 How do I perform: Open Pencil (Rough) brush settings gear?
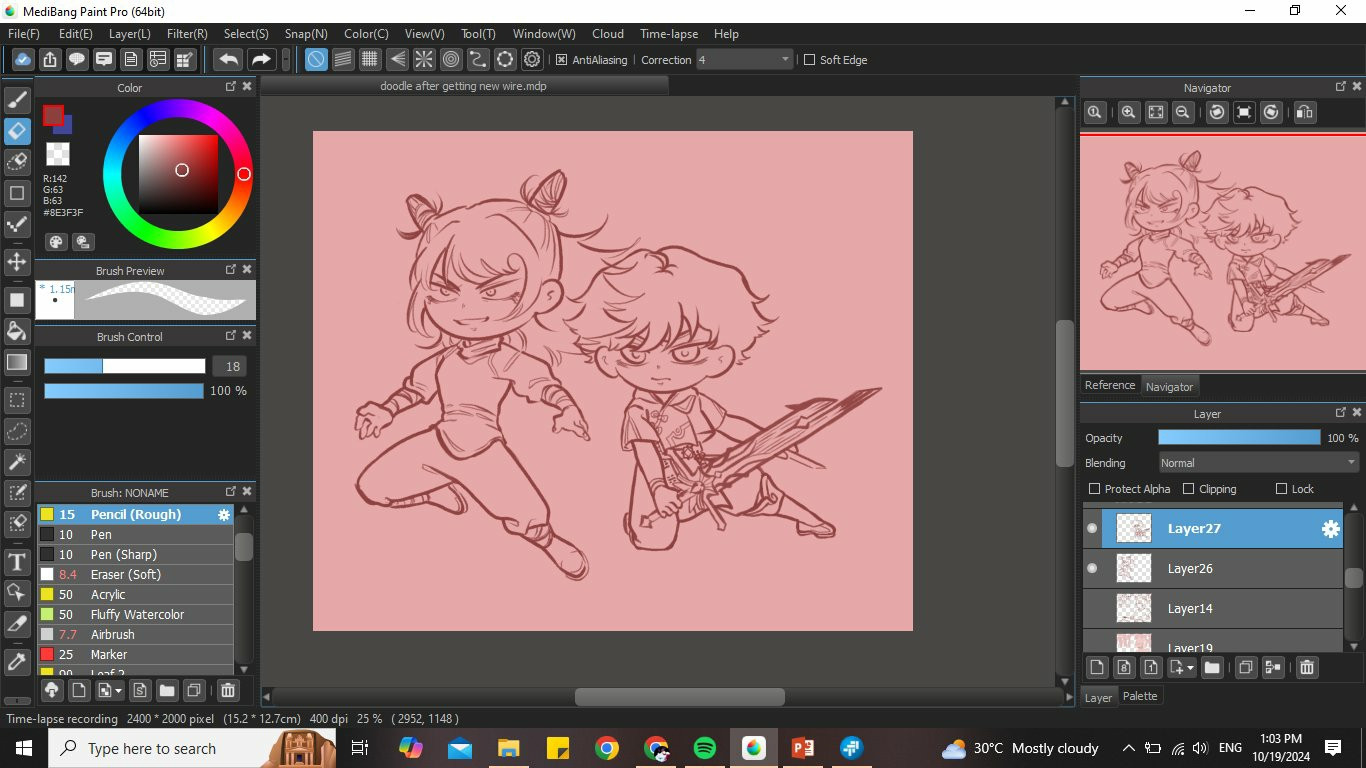click(224, 515)
